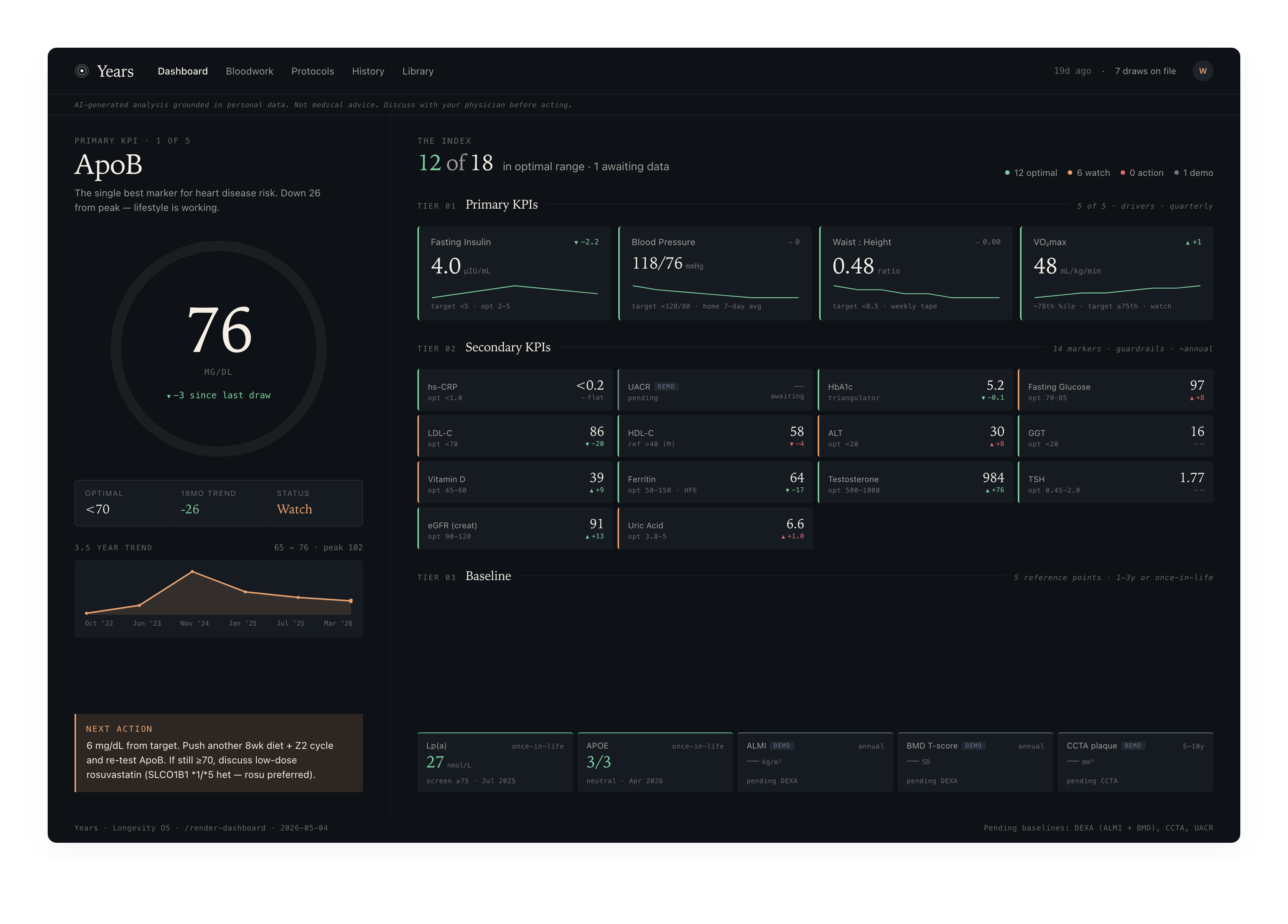Click the '12 of 18' index score
This screenshot has width=1288, height=924.
coord(455,163)
